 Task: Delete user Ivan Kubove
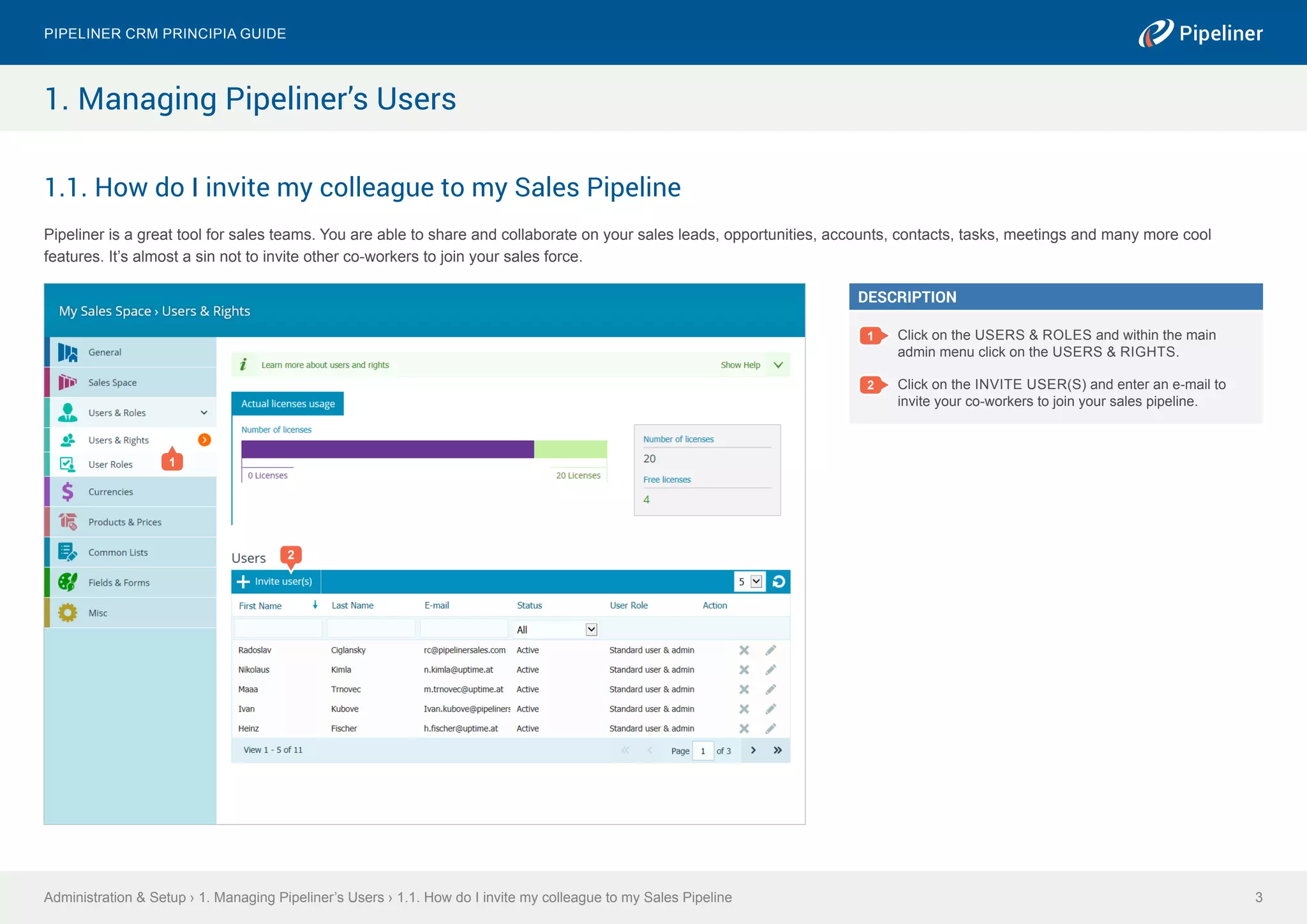(x=744, y=709)
